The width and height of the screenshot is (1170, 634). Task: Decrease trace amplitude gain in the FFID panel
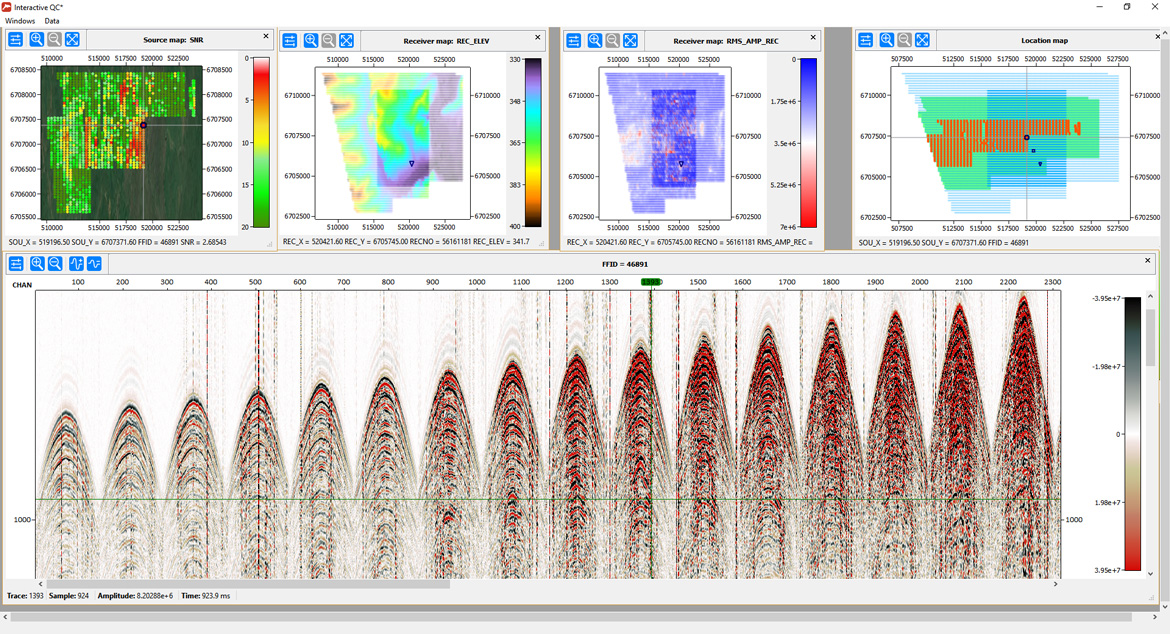click(94, 263)
